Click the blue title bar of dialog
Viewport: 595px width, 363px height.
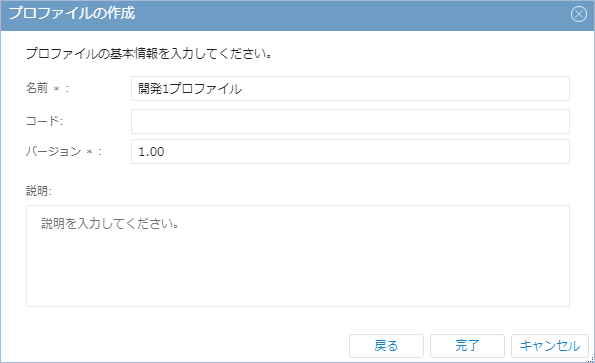(298, 15)
